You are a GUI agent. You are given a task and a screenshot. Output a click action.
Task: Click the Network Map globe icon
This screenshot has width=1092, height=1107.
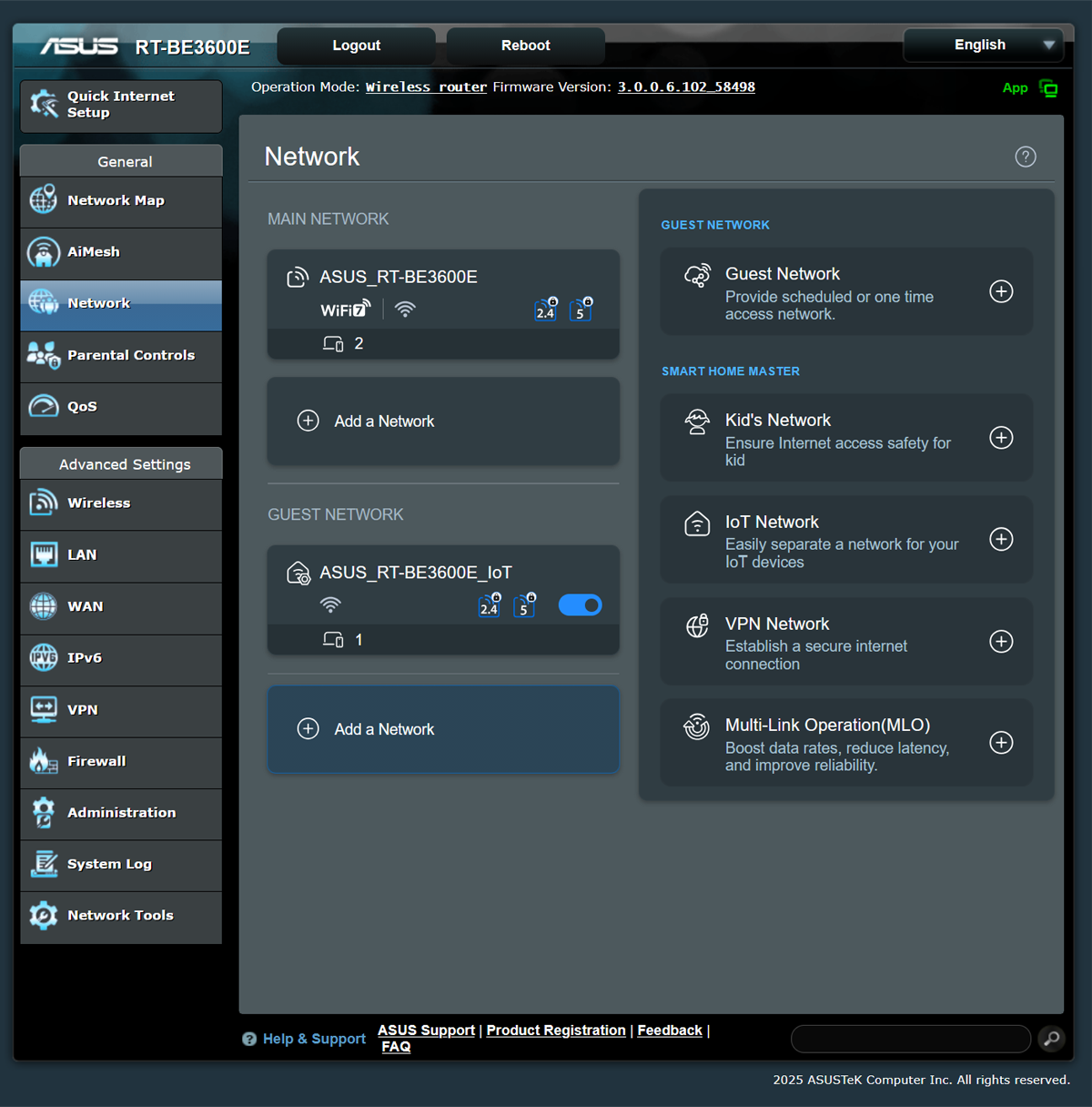pyautogui.click(x=44, y=200)
